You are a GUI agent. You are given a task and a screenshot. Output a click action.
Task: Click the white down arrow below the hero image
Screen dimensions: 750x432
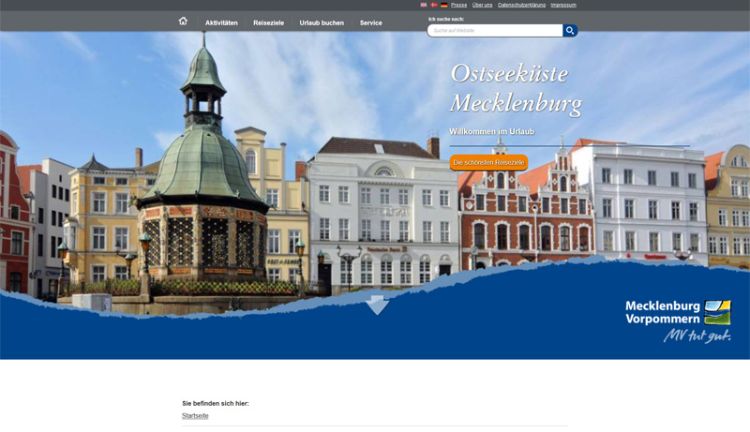(377, 305)
